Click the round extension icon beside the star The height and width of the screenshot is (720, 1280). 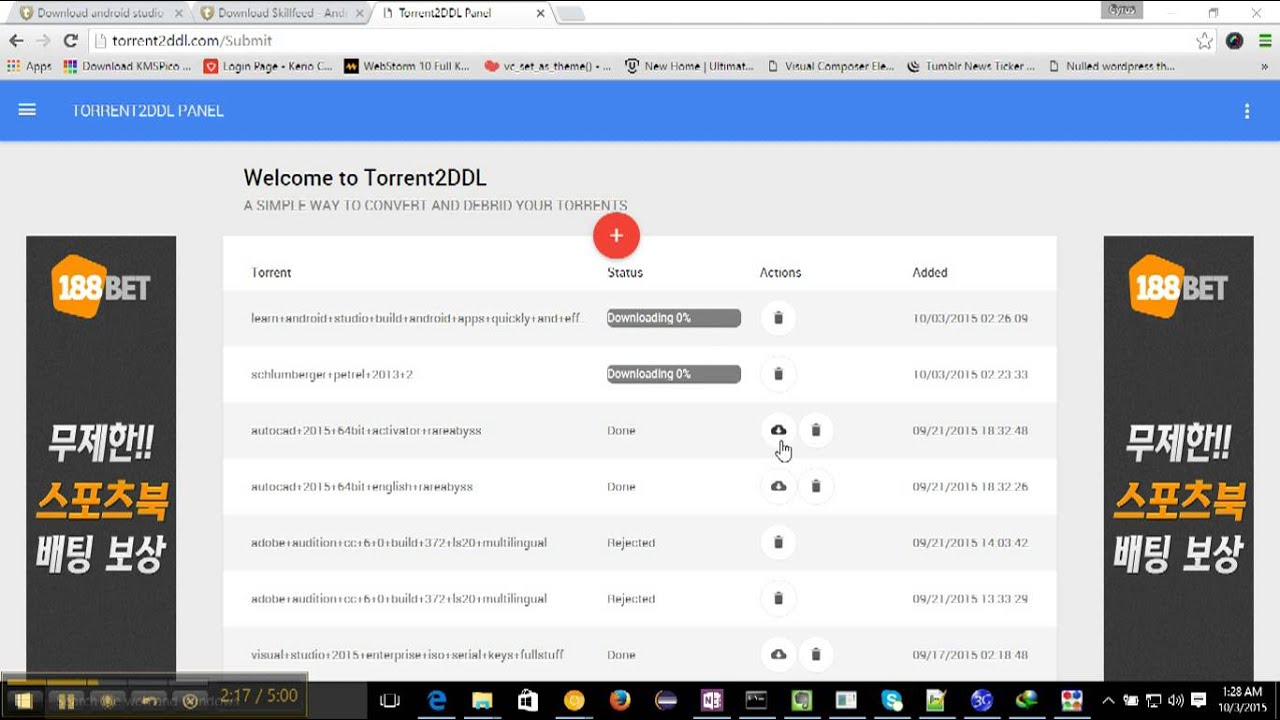tap(1234, 41)
